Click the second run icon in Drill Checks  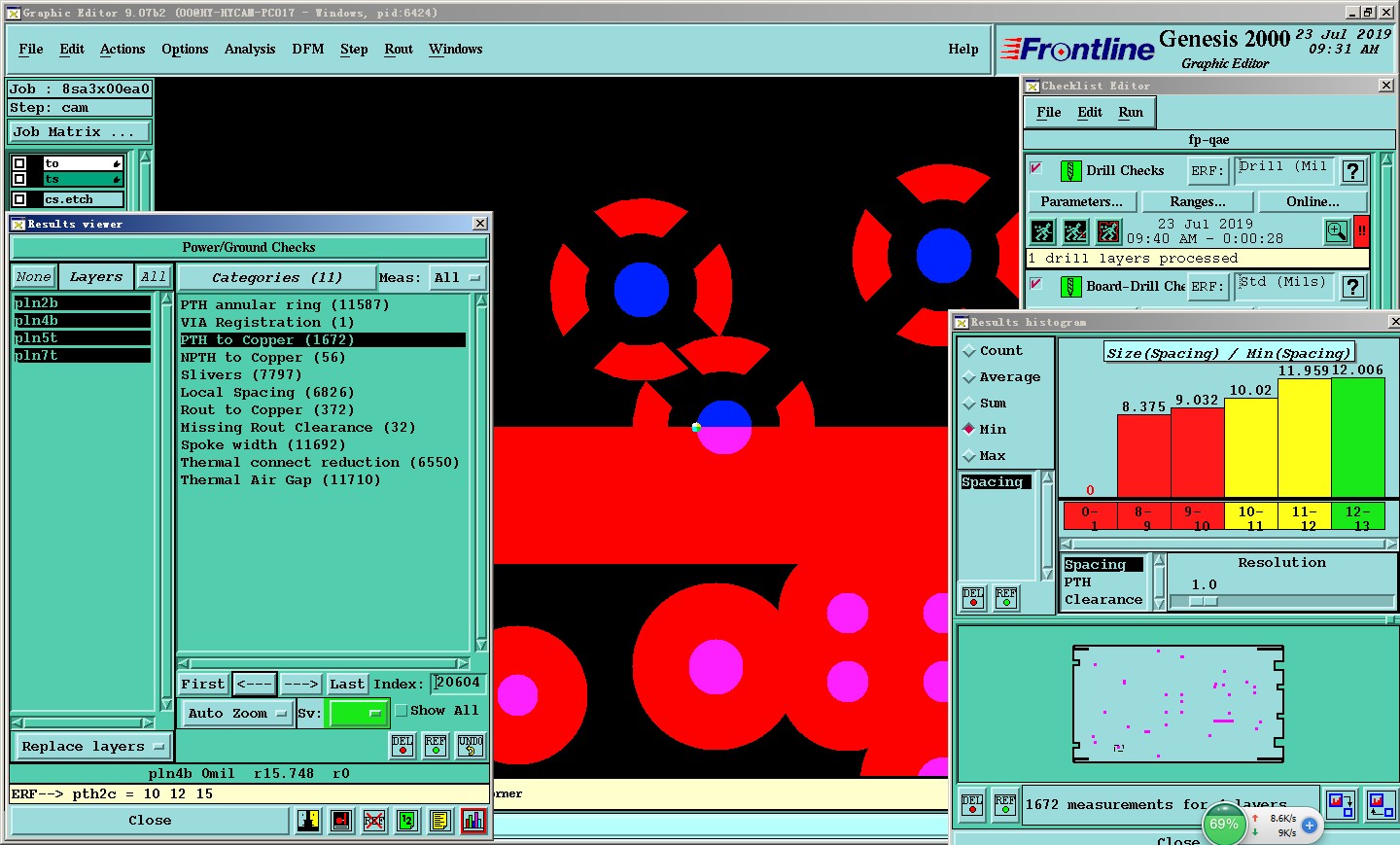1075,231
